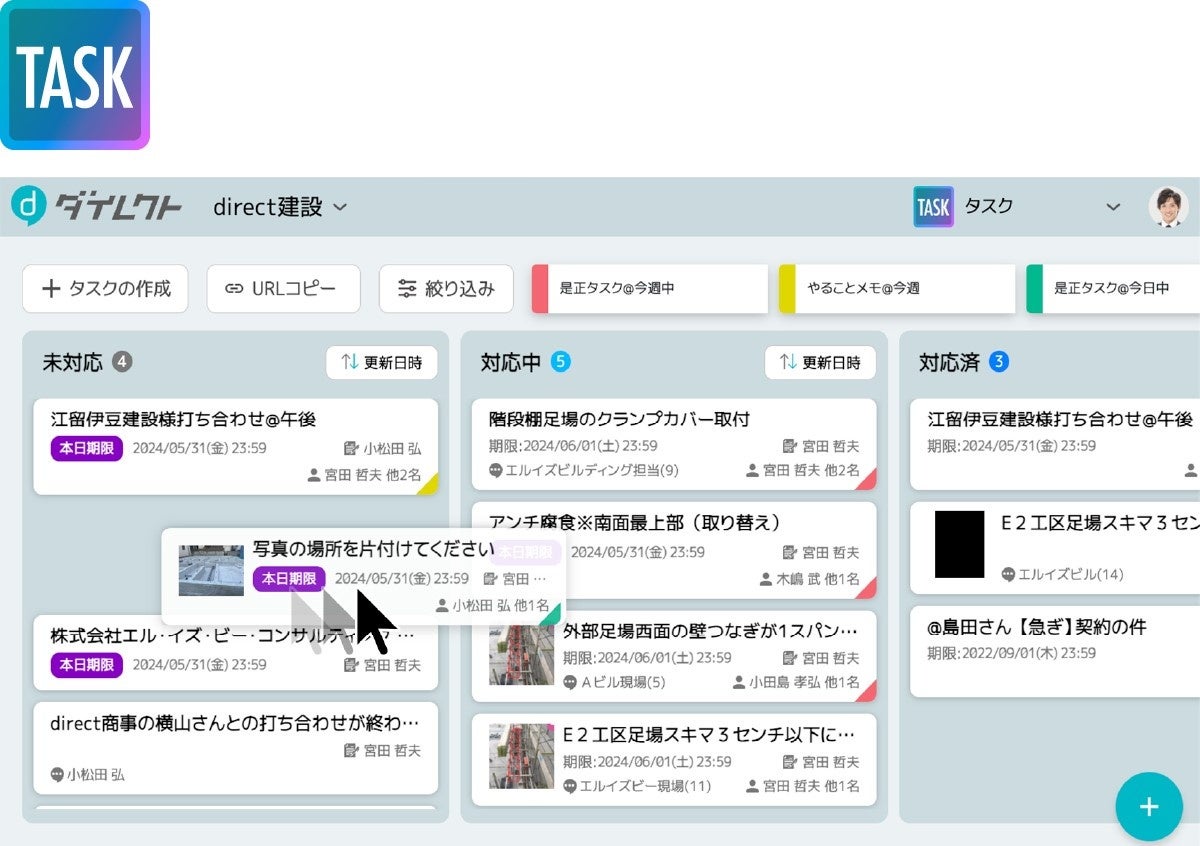Open the @島田さん【急ぎ】契約の件 card
This screenshot has height=846, width=1200.
pyautogui.click(x=1055, y=652)
